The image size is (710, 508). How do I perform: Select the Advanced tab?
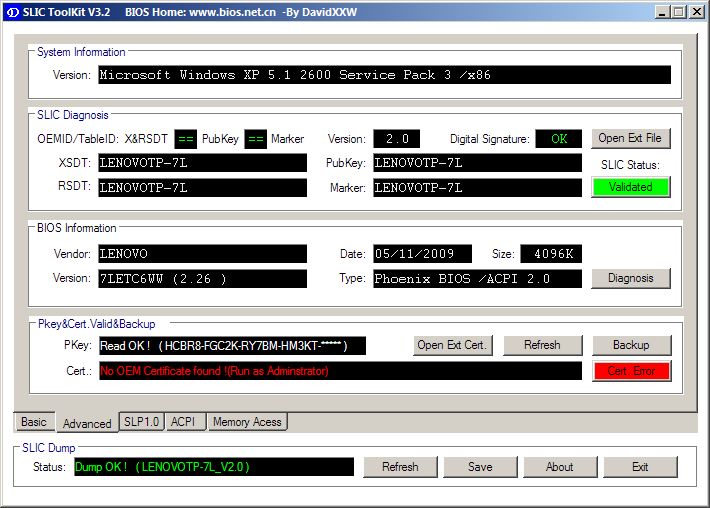click(87, 423)
